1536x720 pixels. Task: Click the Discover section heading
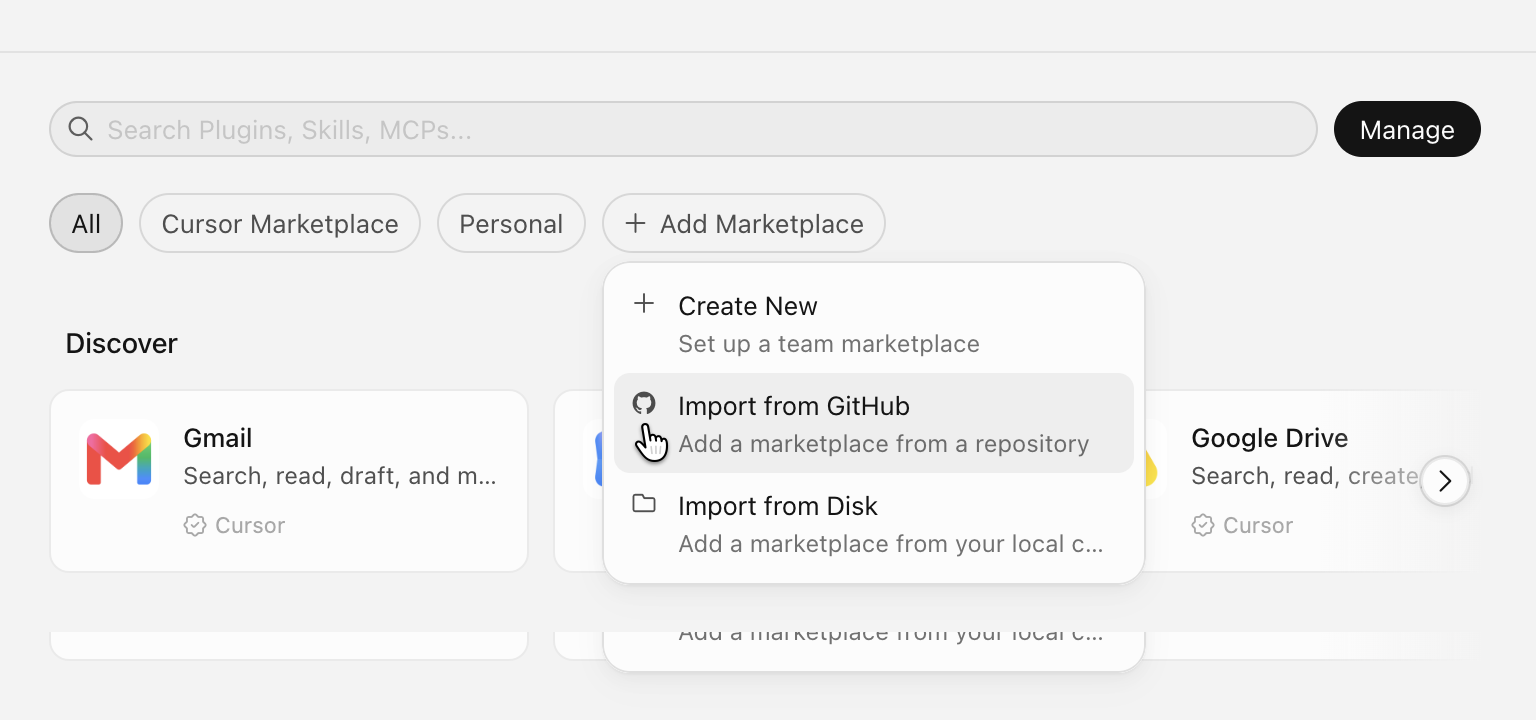click(x=121, y=343)
